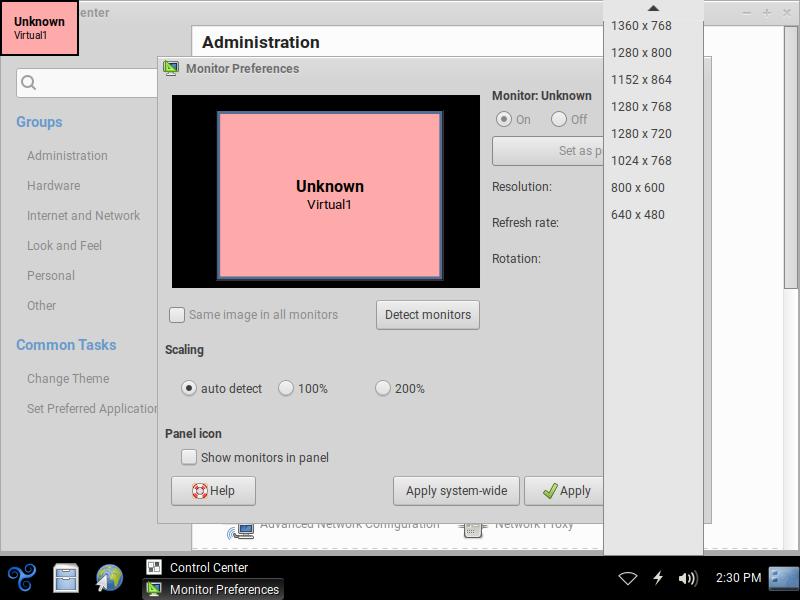Open Internet and Network group
Screen dimensions: 800x600
[x=83, y=216]
